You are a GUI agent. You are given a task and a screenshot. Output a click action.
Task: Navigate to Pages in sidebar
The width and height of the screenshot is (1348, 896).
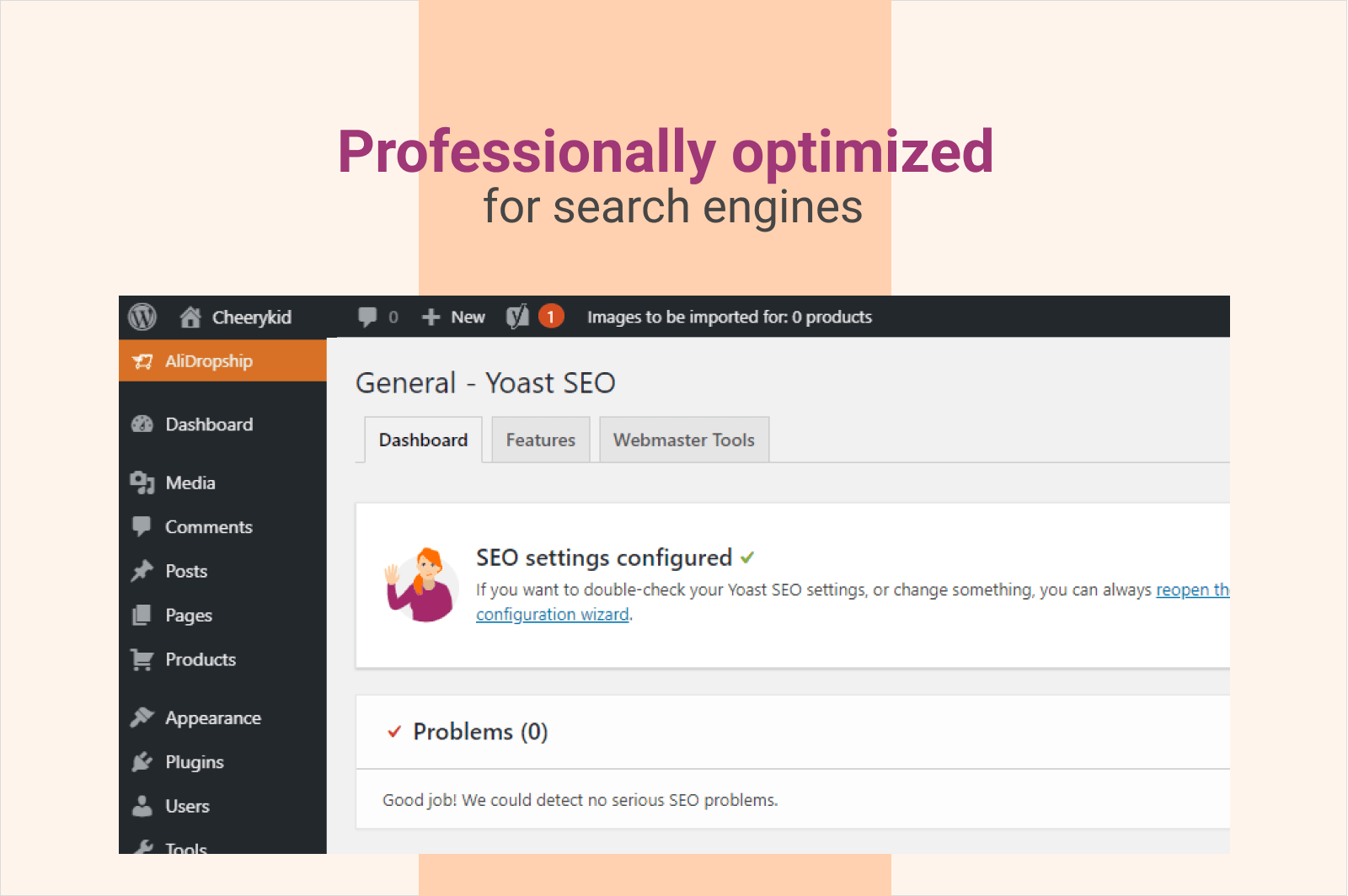click(188, 616)
